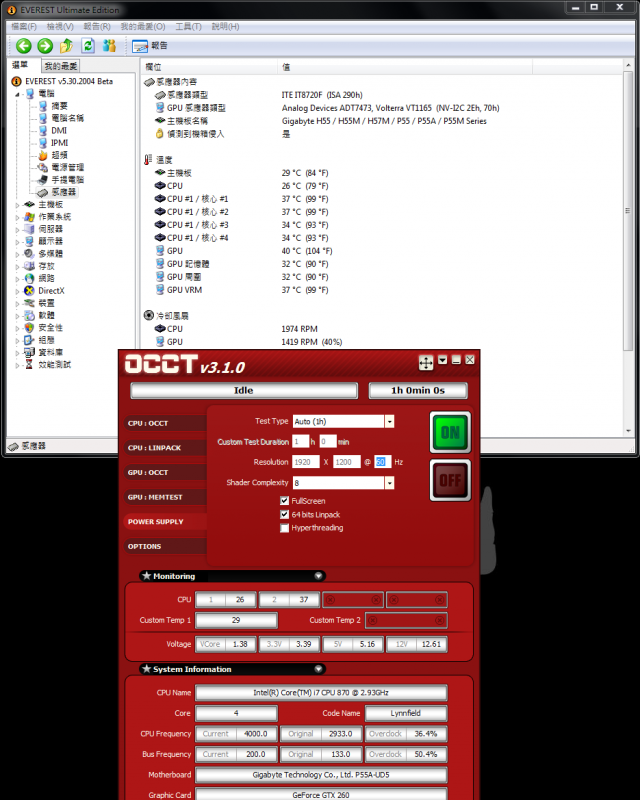Select the CPU : OCCT test tab
The image size is (640, 801).
point(165,423)
